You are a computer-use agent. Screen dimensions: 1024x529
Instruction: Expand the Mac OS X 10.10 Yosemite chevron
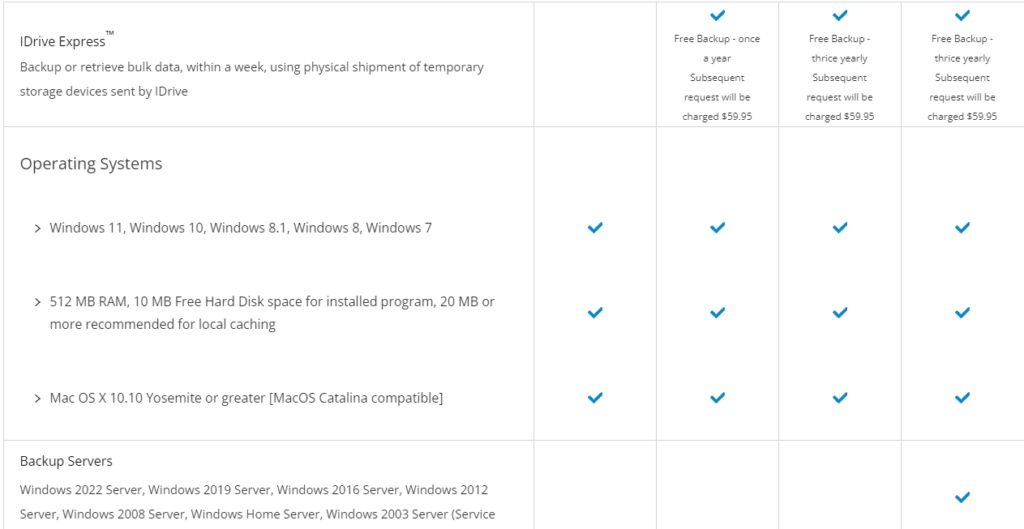coord(37,398)
